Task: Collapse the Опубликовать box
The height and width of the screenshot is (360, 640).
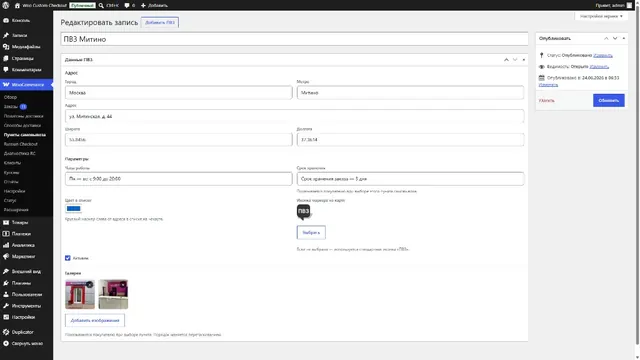Action: 624,38
